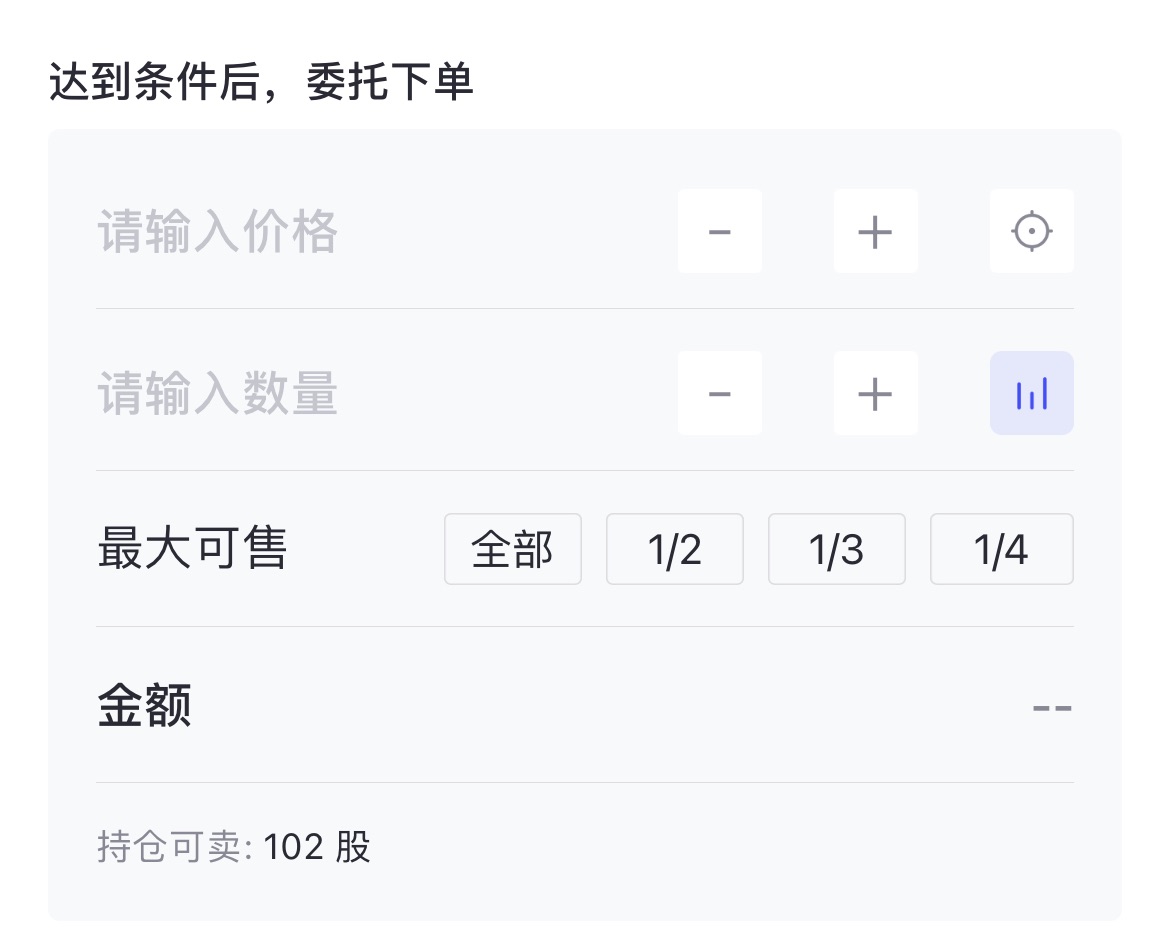Choose the 1/4 position option
1170x949 pixels.
[1001, 549]
